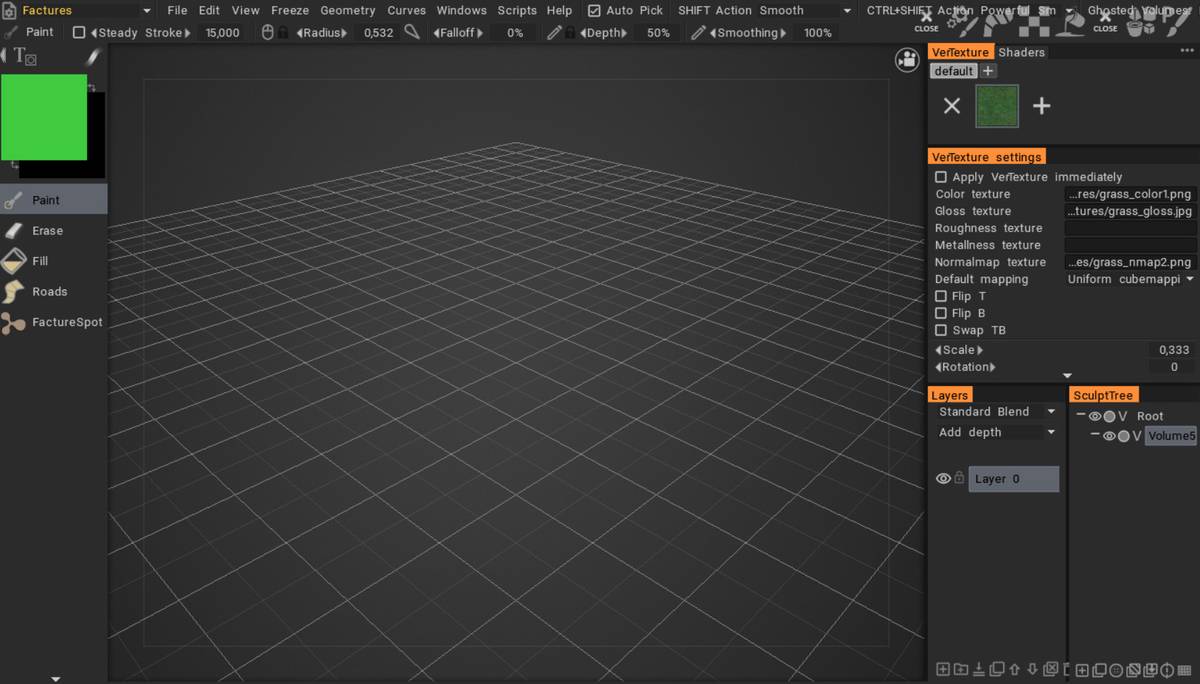
Task: Add new VerTexture with large plus icon
Action: click(x=1042, y=105)
